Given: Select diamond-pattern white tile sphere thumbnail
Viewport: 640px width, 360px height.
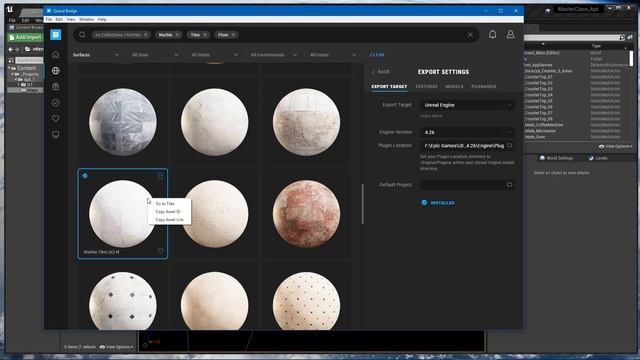Looking at the screenshot, I should tap(123, 301).
